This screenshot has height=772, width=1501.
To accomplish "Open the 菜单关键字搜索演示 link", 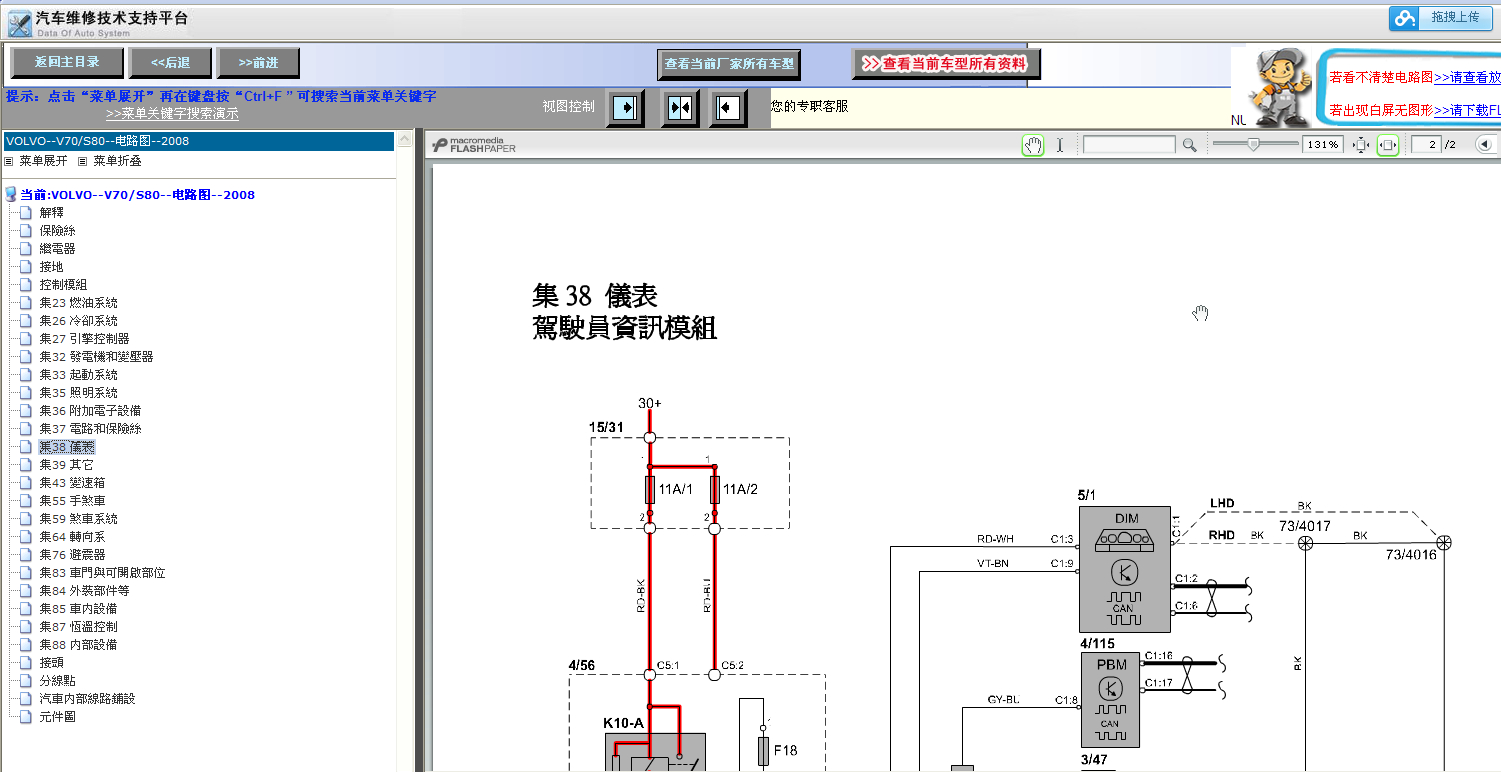I will pyautogui.click(x=172, y=114).
